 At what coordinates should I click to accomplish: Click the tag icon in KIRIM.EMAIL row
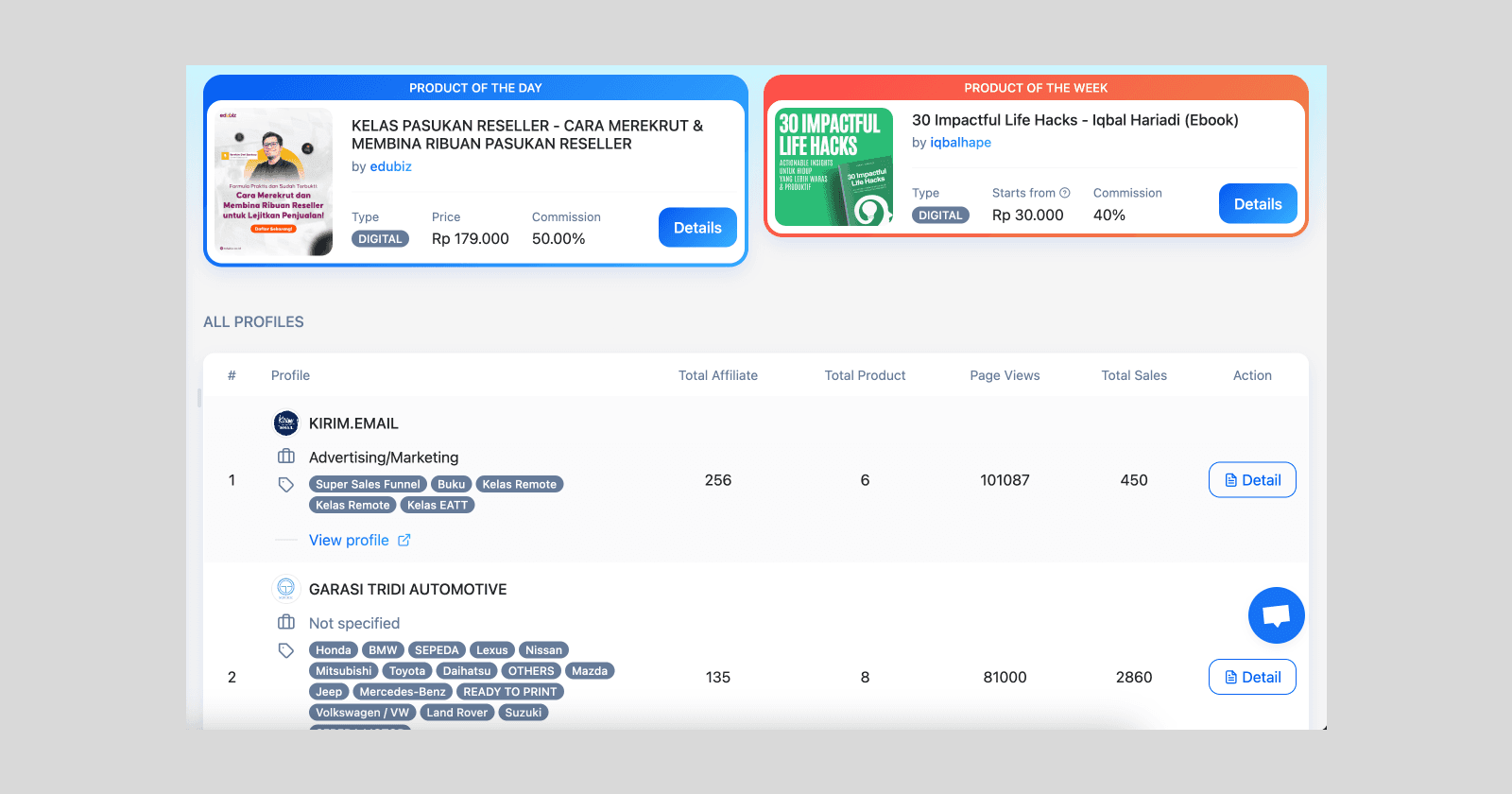pyautogui.click(x=286, y=485)
